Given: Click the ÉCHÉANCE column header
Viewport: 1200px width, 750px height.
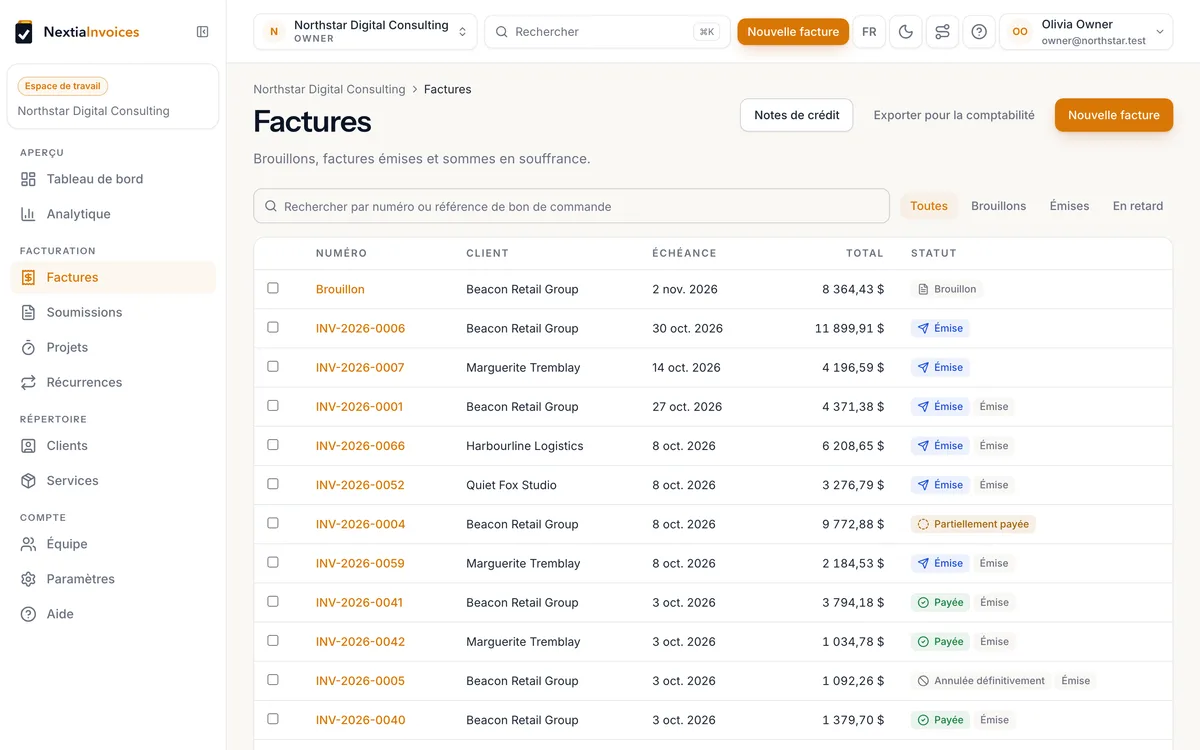Looking at the screenshot, I should pos(684,253).
